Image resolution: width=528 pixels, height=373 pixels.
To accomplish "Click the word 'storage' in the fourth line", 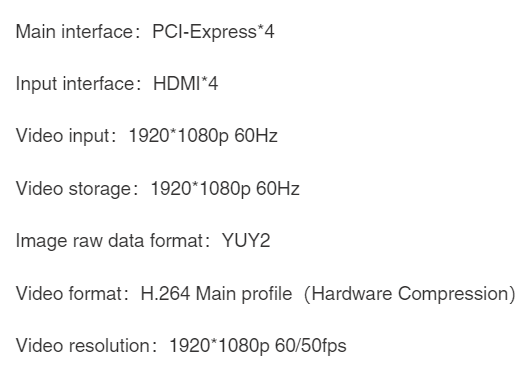I will point(100,190).
